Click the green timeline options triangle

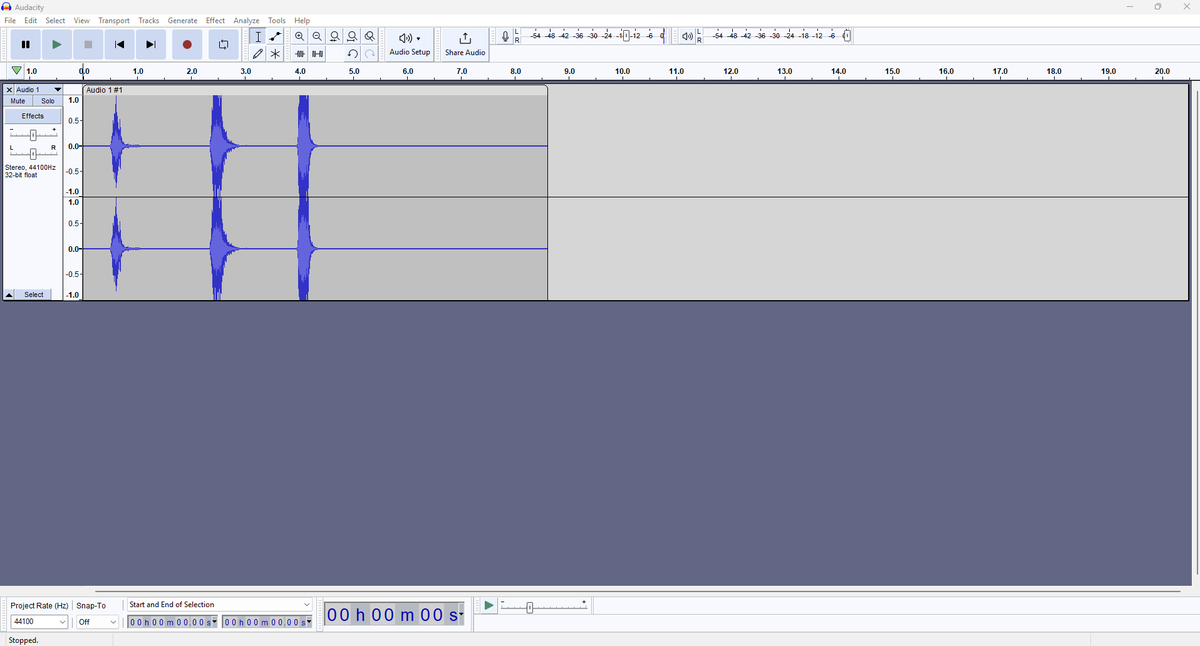click(16, 71)
